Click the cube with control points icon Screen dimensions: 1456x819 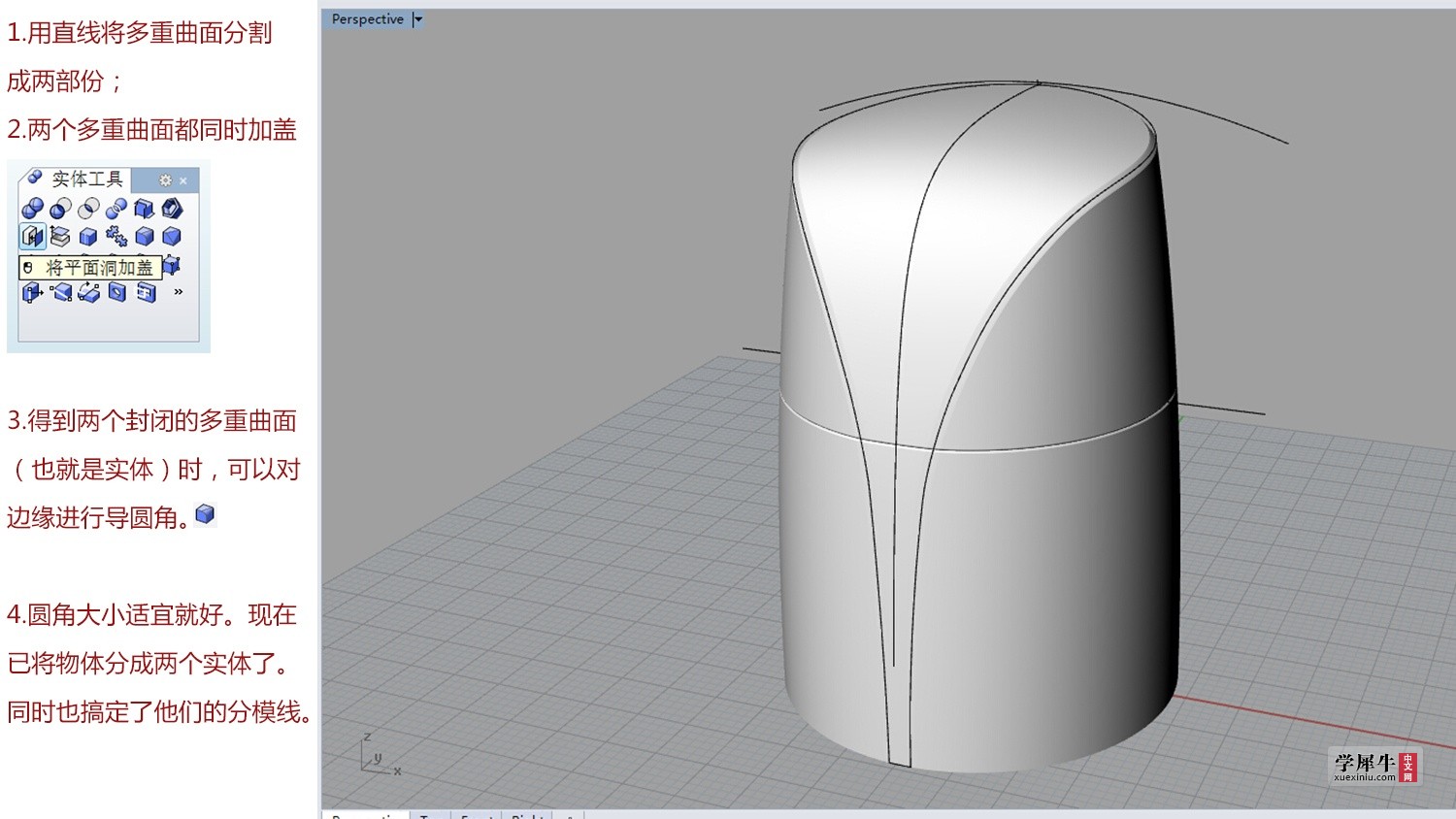tap(172, 266)
